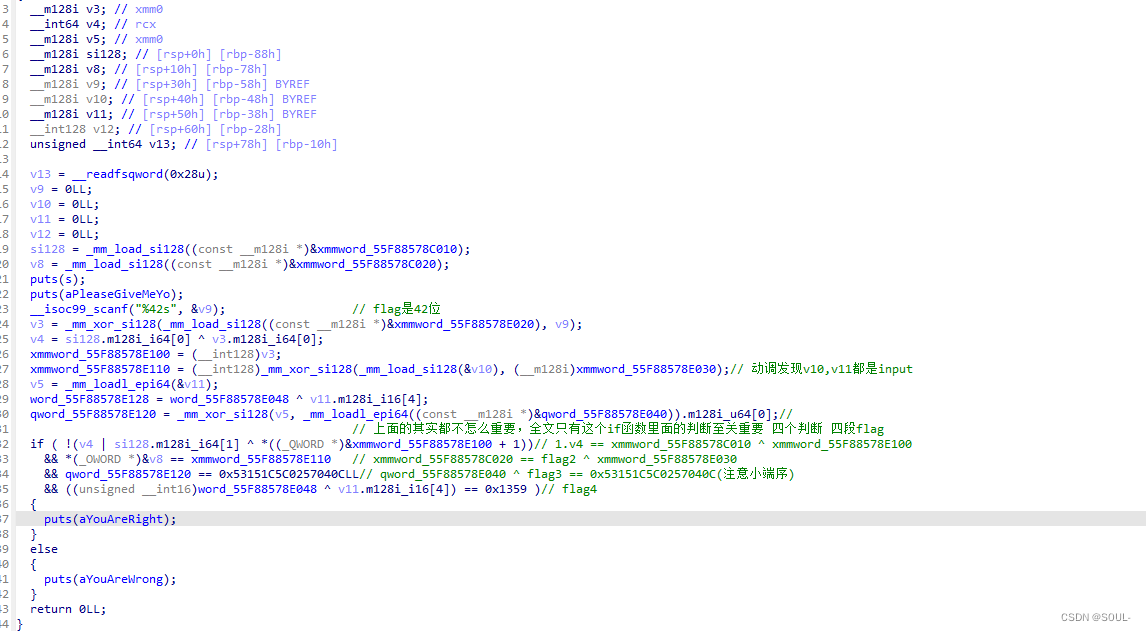Click xmmword_55F88578E020 in the v3 xor line
Viewport: 1146px width, 631px height.
[x=463, y=324]
